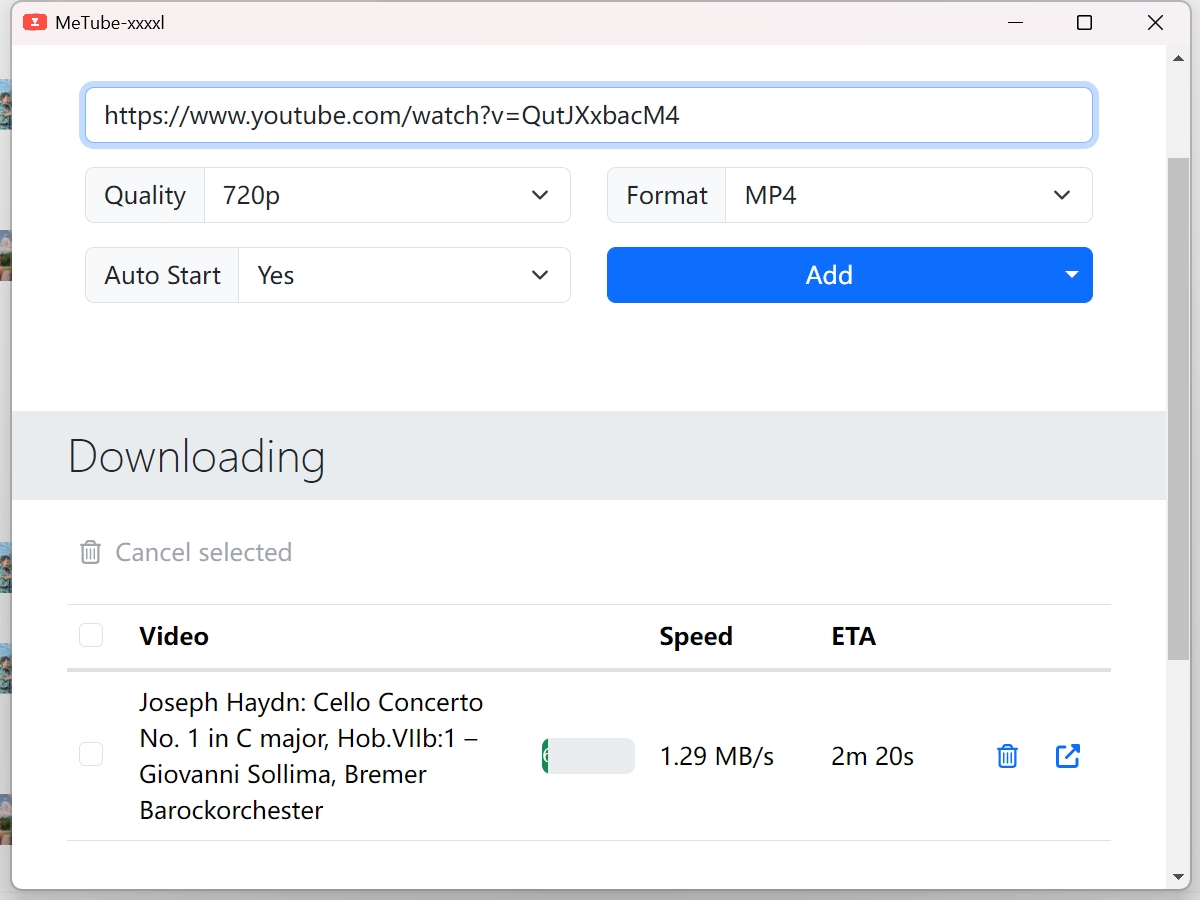Delete the Joseph Haydn download with trash icon
Screen dimensions: 1200x900
[1007, 756]
